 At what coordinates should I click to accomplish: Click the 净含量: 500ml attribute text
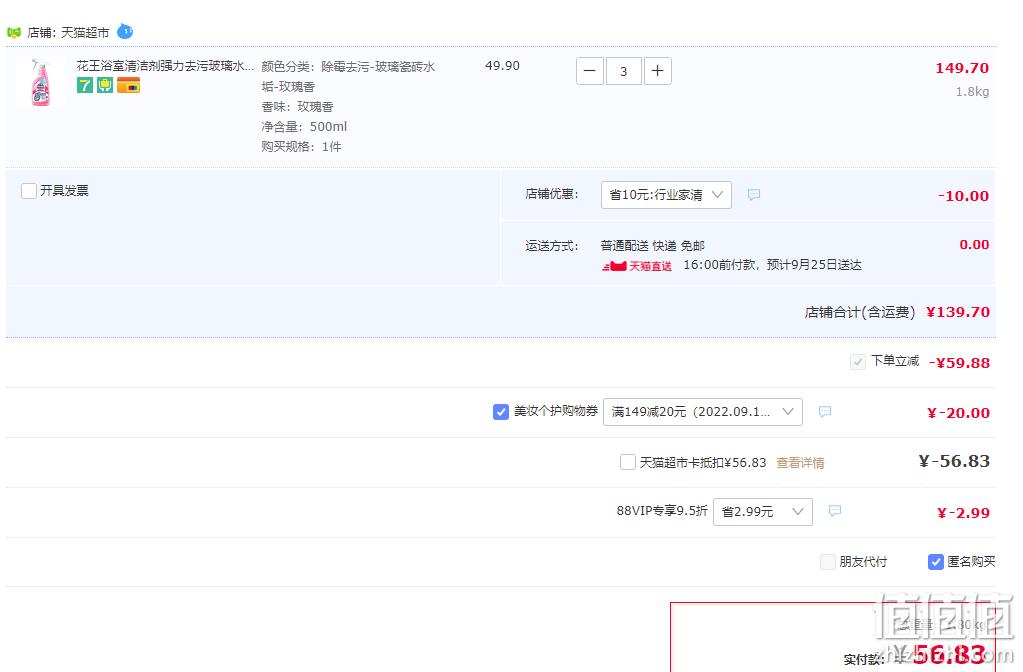tap(304, 127)
